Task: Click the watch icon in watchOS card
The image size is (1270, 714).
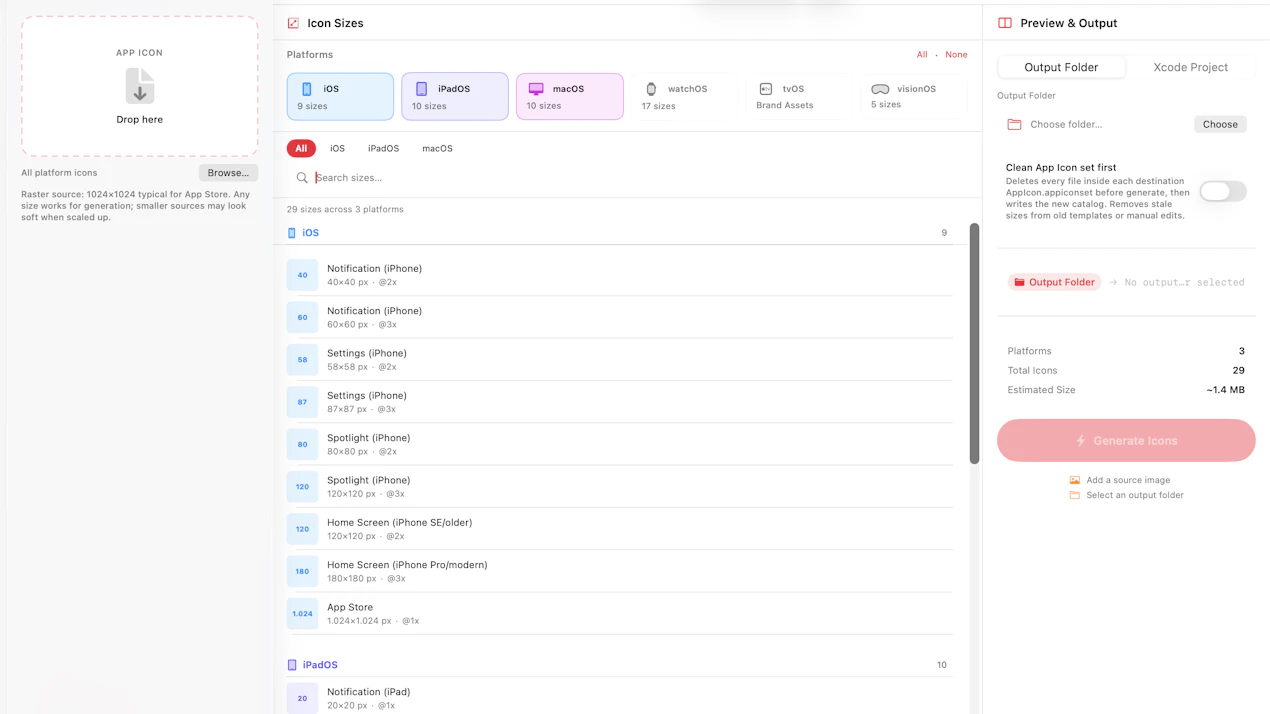Action: pos(651,89)
